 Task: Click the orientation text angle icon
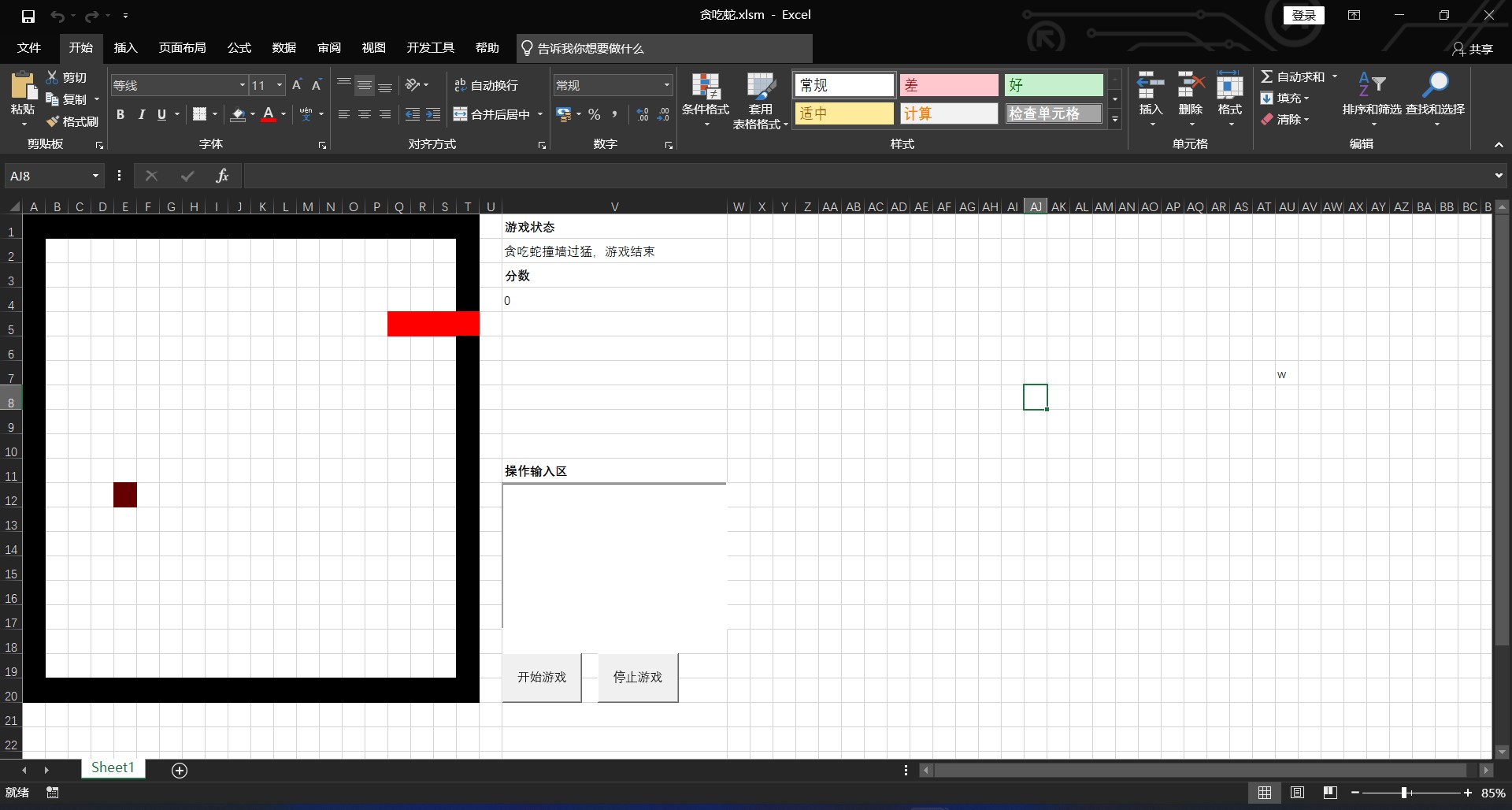tap(413, 85)
